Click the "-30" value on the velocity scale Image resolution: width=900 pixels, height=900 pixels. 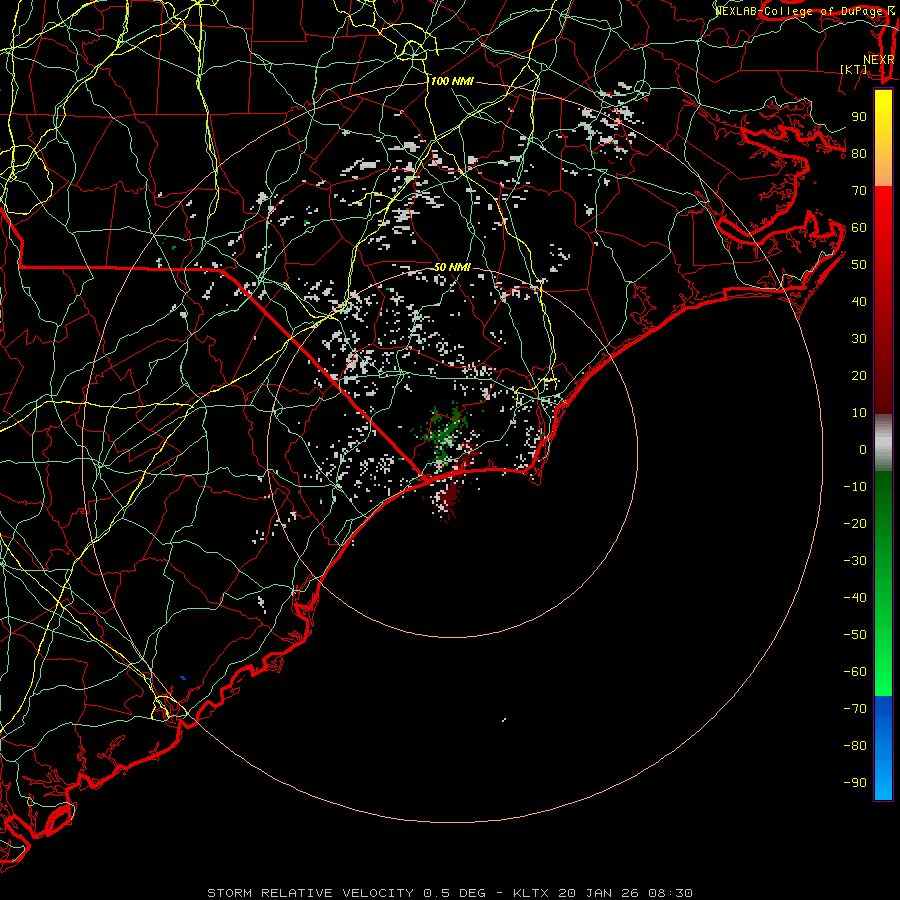pos(855,561)
